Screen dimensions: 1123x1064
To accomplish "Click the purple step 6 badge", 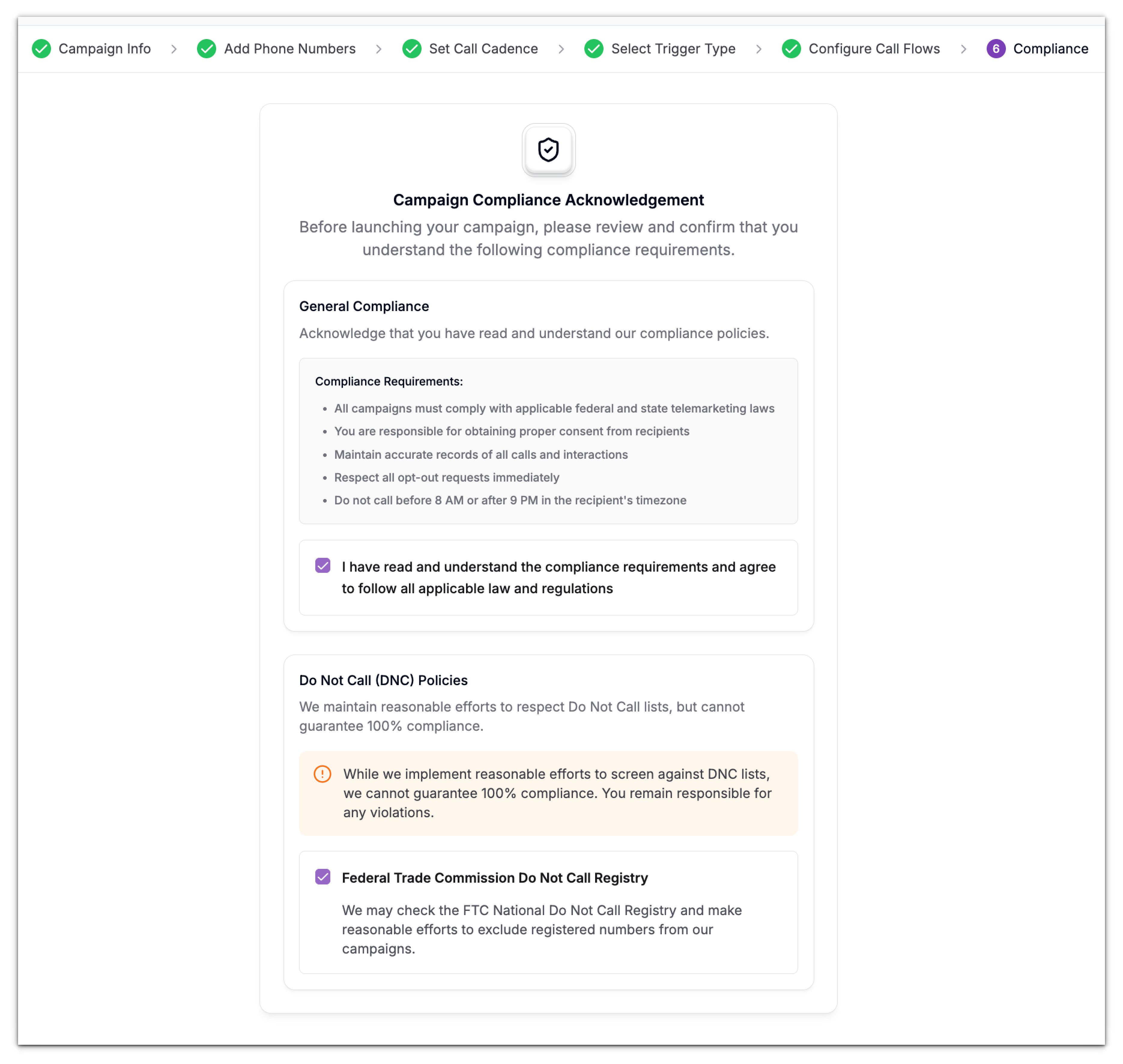I will click(x=997, y=49).
